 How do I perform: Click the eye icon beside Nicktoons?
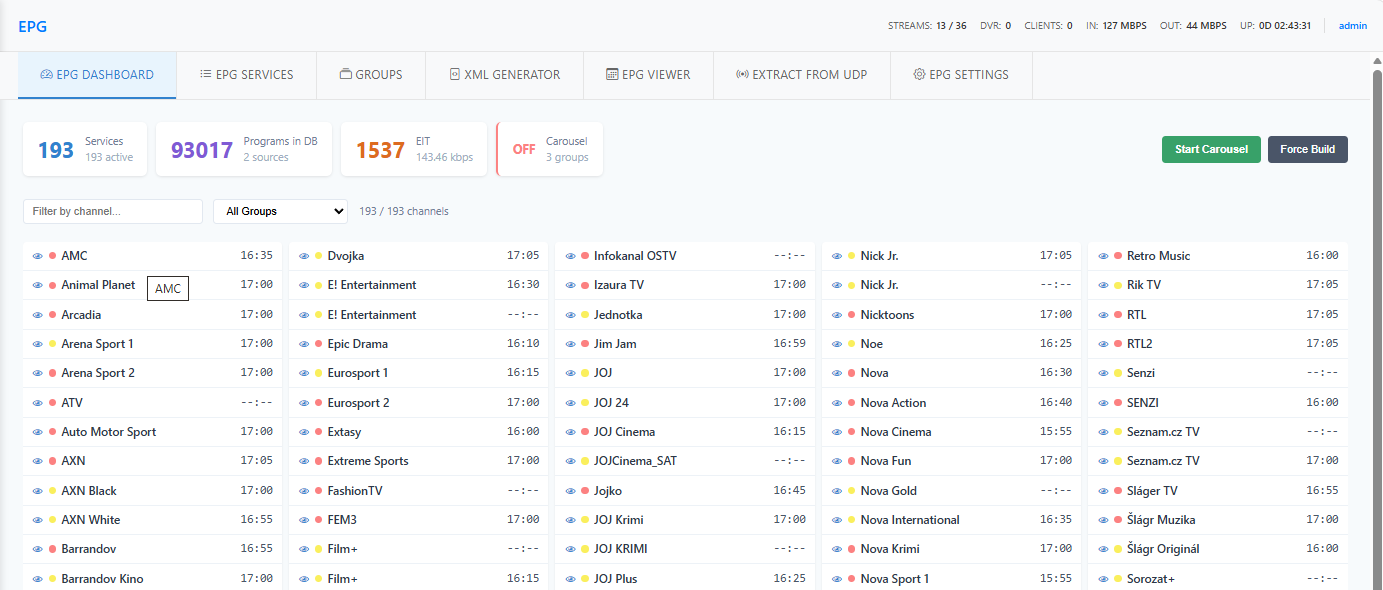[837, 315]
